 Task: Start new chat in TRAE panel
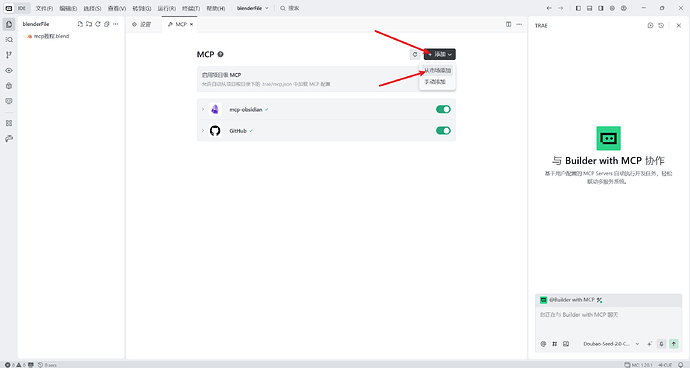coord(650,26)
